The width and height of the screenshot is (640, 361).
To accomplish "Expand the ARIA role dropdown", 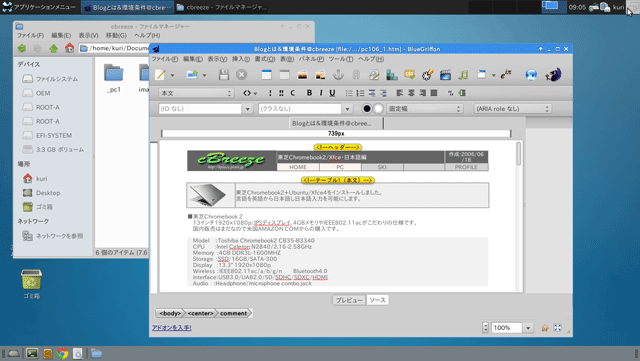I will tap(512, 109).
